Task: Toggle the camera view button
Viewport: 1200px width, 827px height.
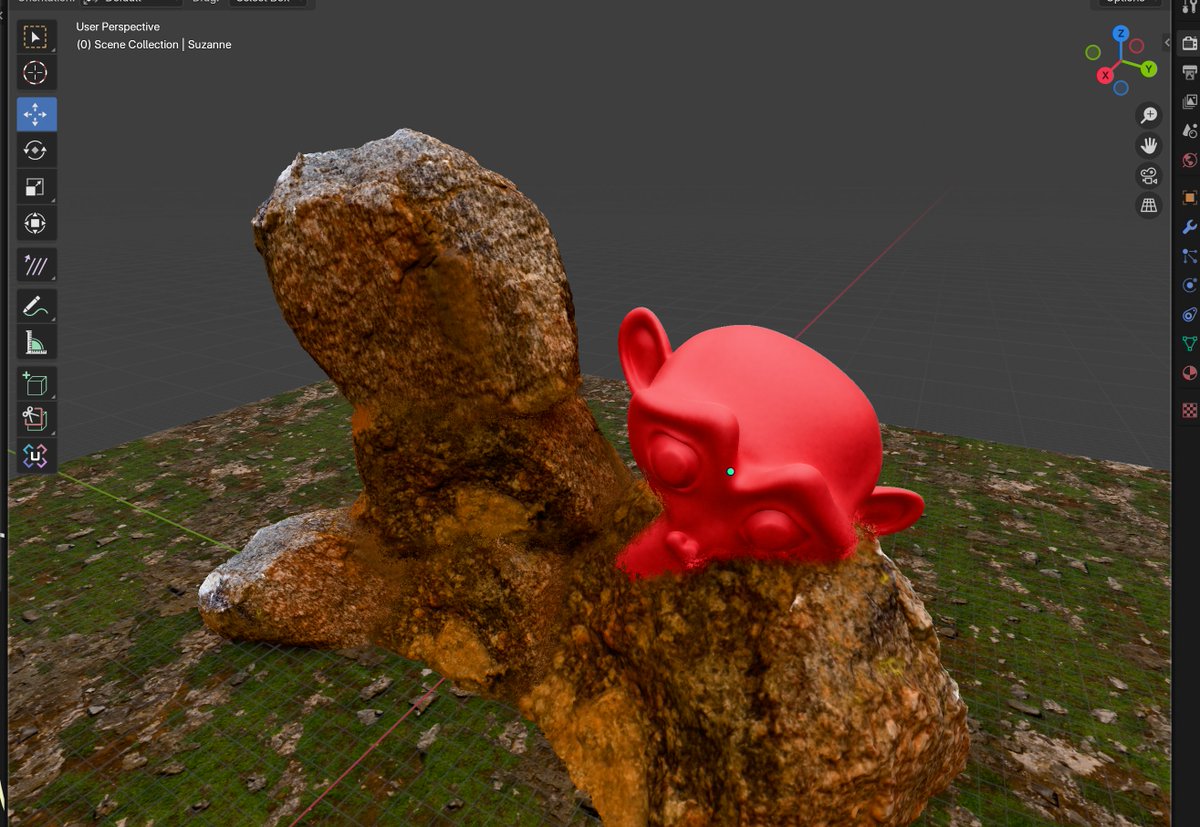Action: pyautogui.click(x=1149, y=176)
